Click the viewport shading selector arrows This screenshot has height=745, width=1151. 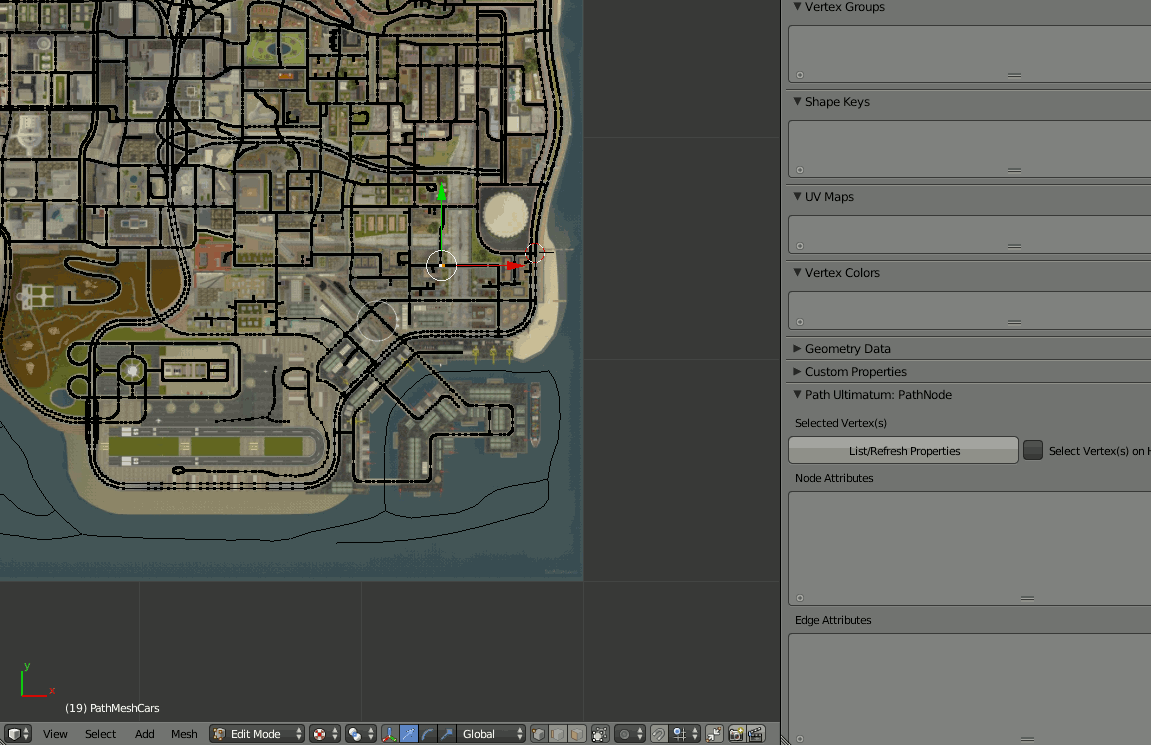tap(335, 734)
